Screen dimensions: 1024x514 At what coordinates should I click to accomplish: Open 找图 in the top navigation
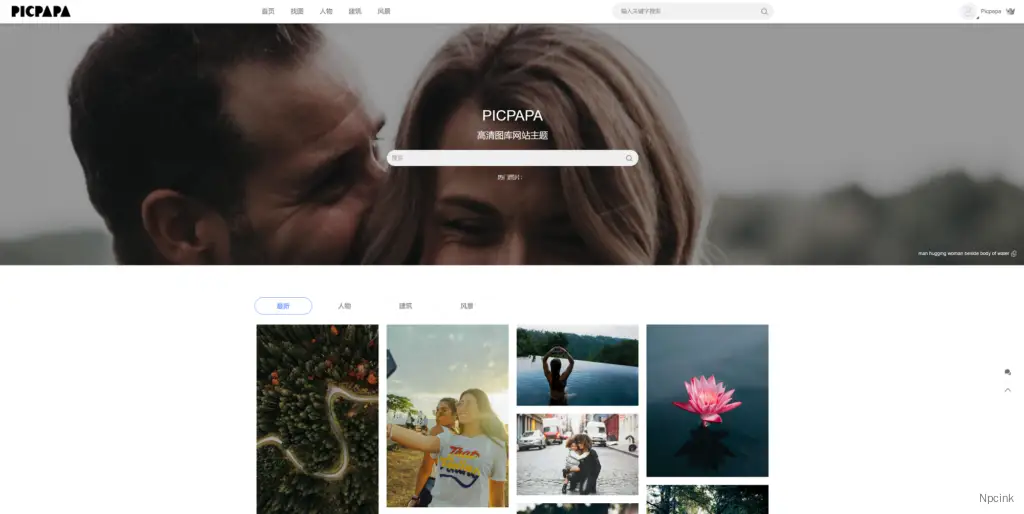point(297,11)
